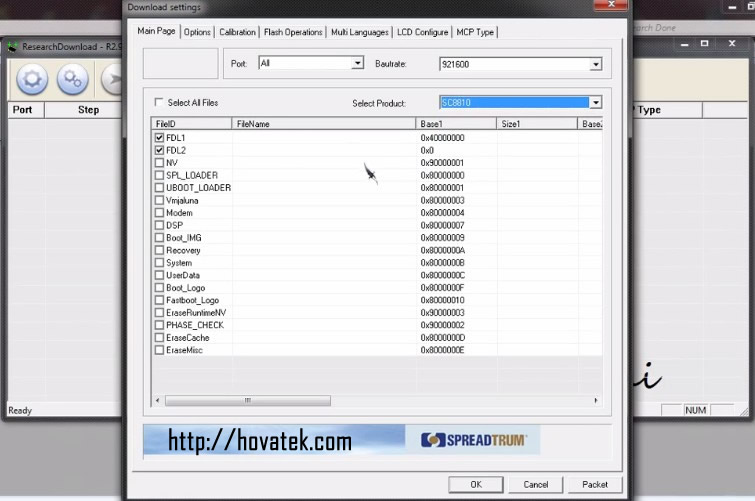The image size is (755, 501).
Task: Uncheck the FDL1 file checkbox
Action: (160, 137)
